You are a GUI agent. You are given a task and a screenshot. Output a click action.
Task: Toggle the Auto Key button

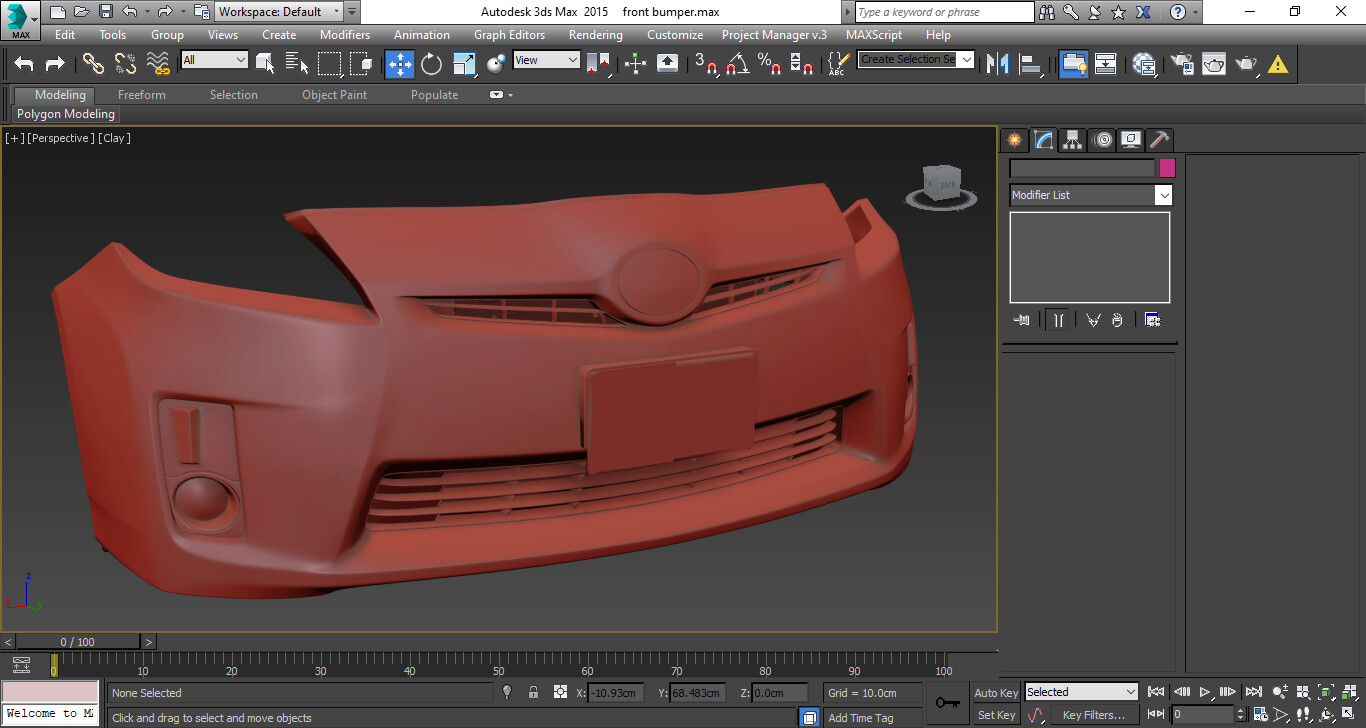(x=996, y=693)
